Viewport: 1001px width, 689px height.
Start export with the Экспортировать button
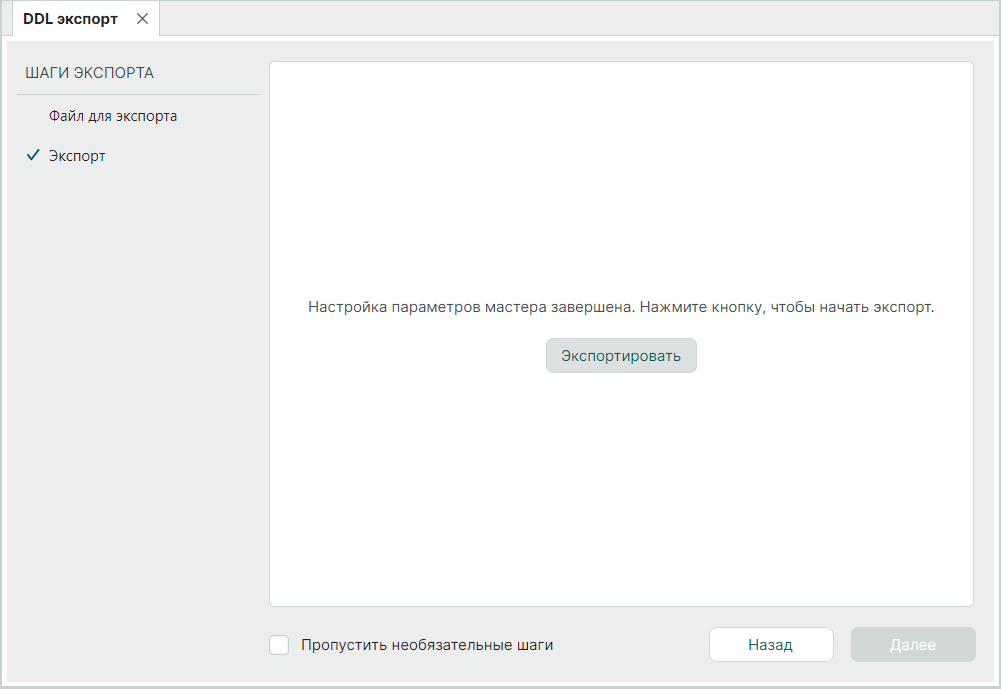621,356
